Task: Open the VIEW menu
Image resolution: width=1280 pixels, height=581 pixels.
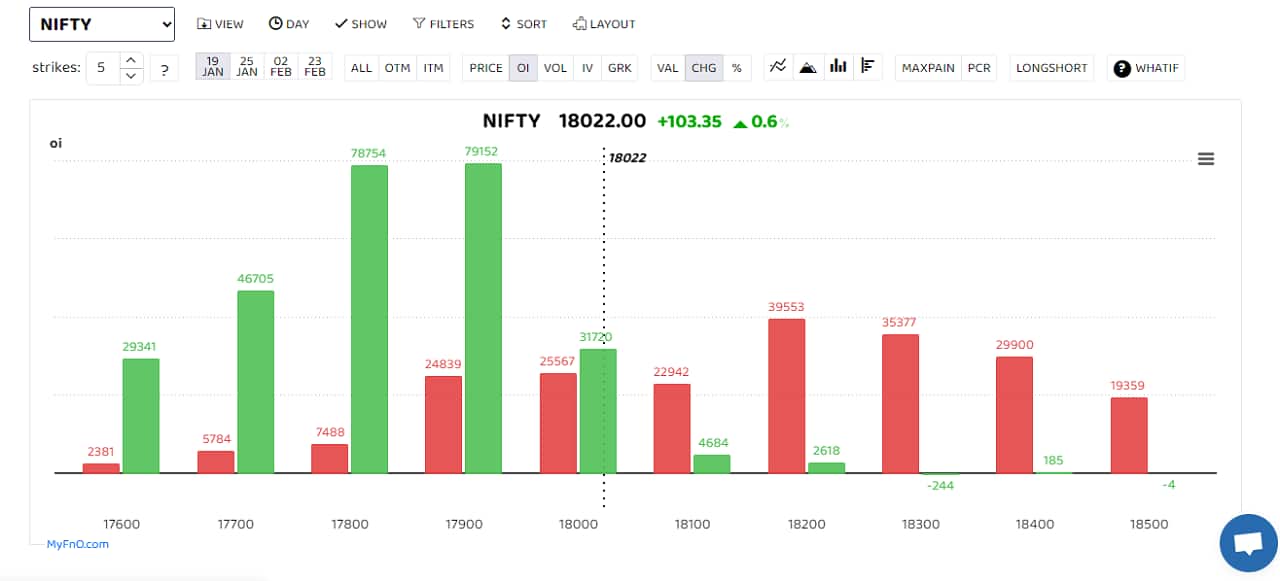Action: click(x=220, y=23)
